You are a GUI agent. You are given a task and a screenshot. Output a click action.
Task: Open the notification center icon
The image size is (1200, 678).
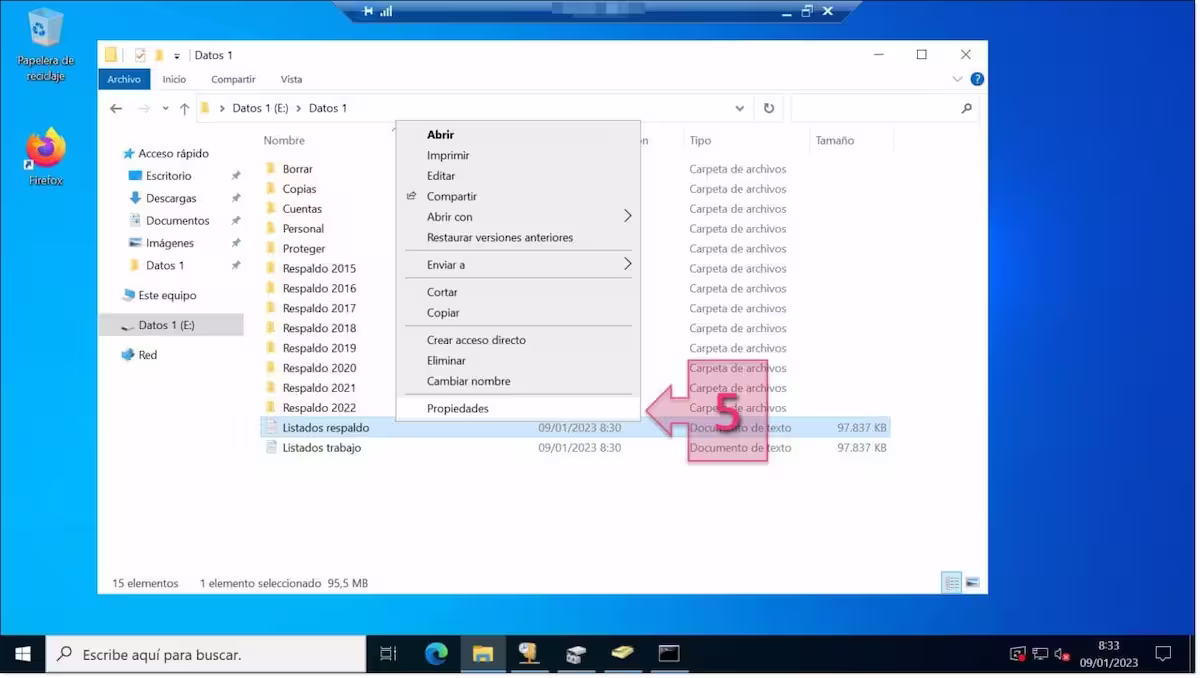(1163, 654)
